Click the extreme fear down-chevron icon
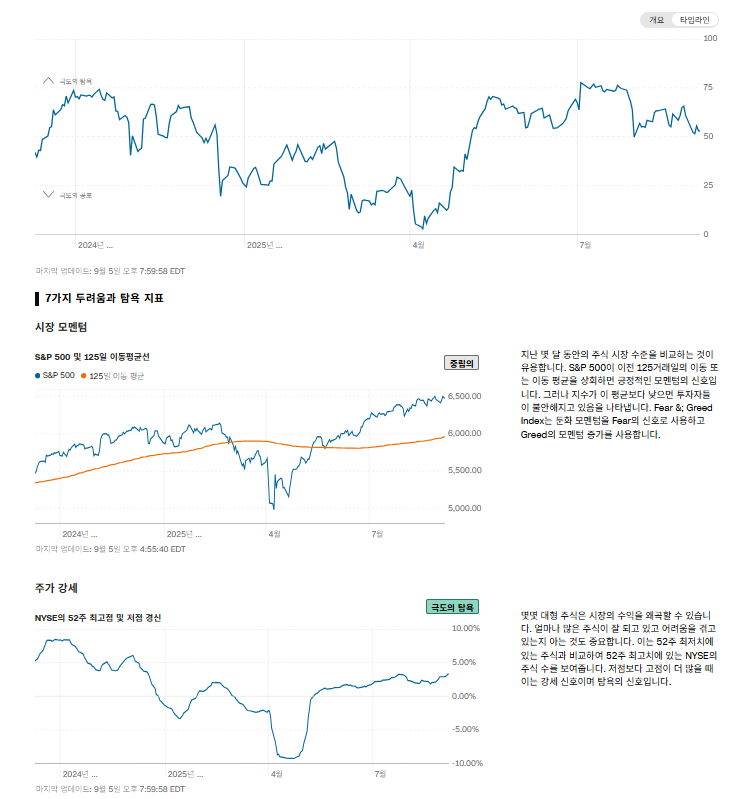 click(x=48, y=195)
